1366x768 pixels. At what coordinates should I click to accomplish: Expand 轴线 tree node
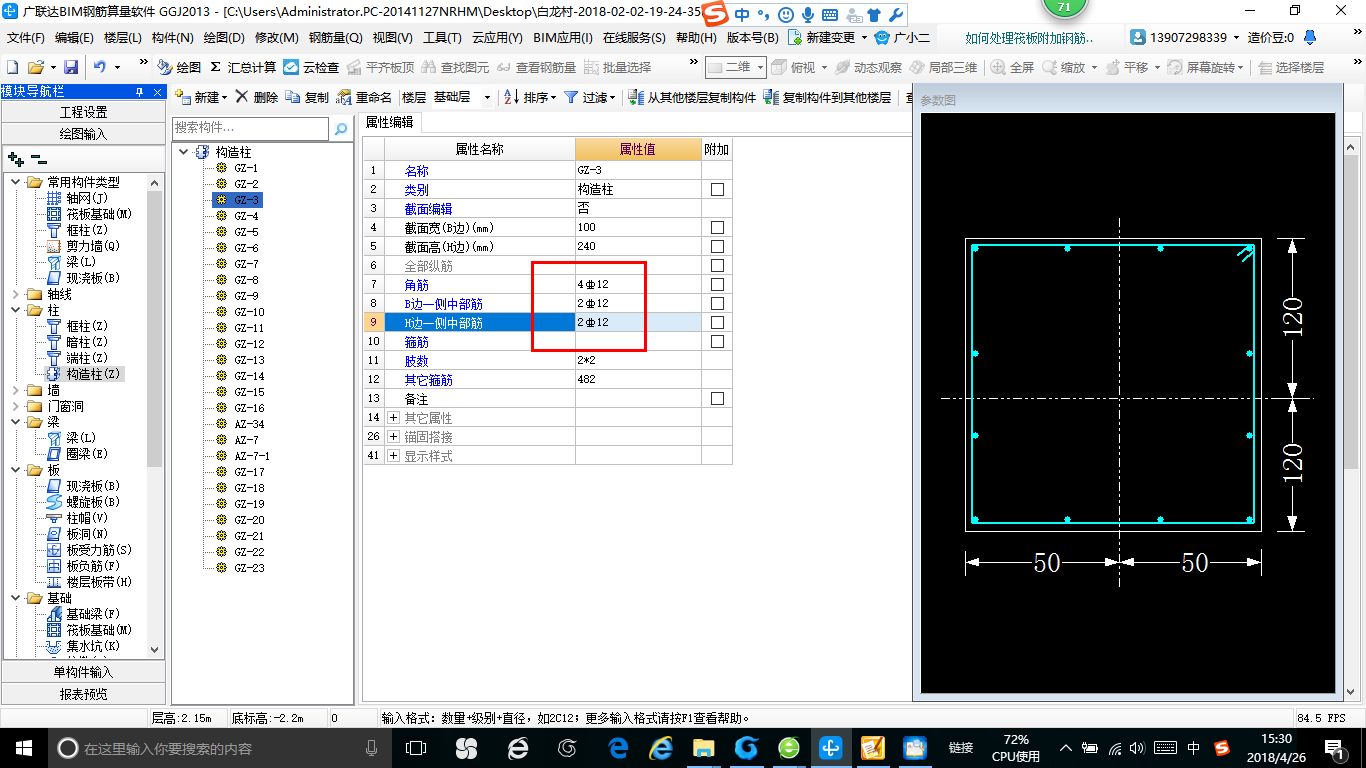click(15, 294)
